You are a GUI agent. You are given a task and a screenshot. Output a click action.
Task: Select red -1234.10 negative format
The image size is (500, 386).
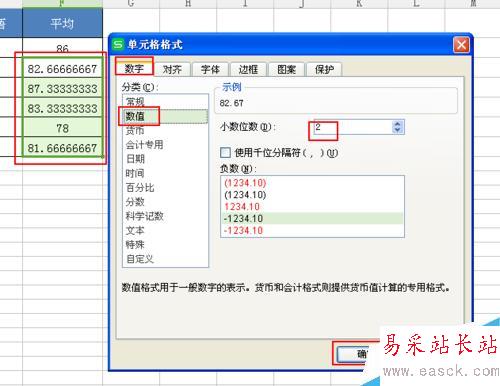tap(312, 230)
